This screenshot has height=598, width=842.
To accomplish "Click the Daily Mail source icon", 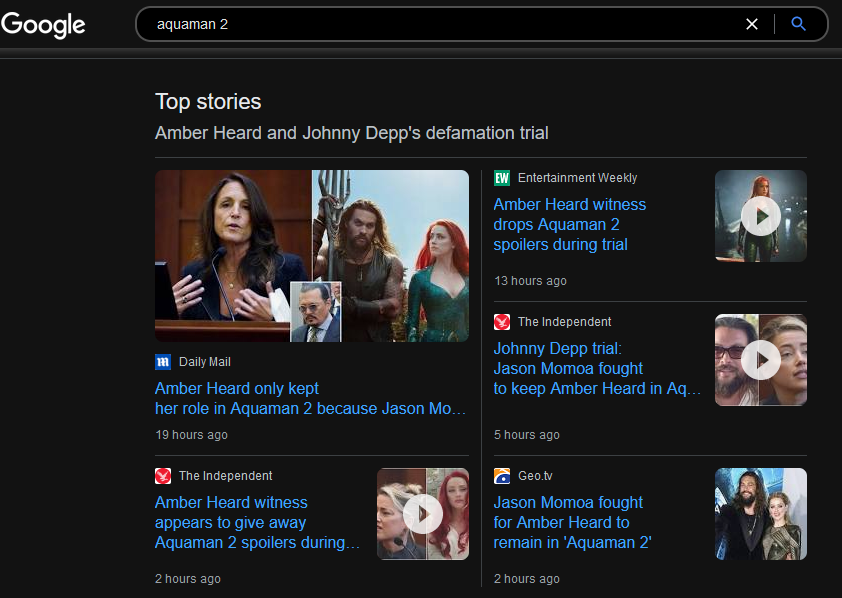I will point(163,362).
